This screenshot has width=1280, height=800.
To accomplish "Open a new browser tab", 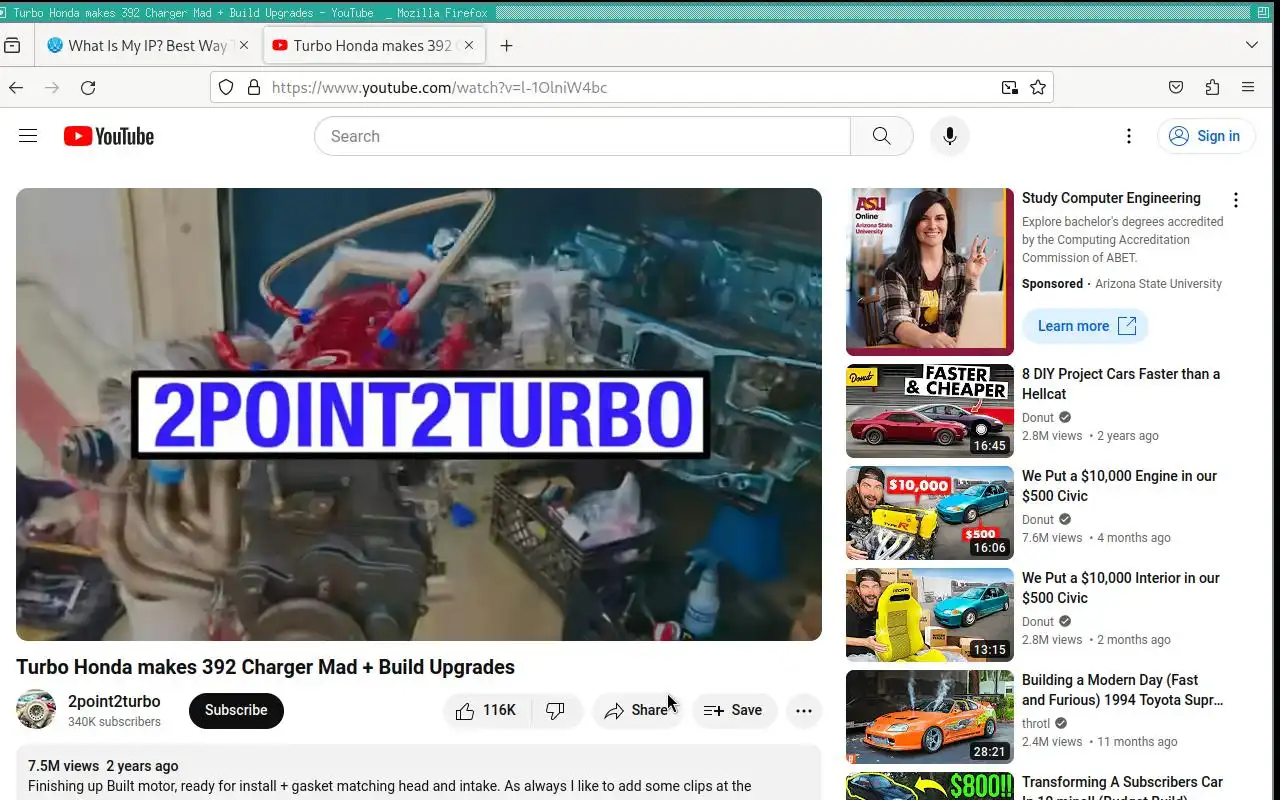I will (x=507, y=46).
